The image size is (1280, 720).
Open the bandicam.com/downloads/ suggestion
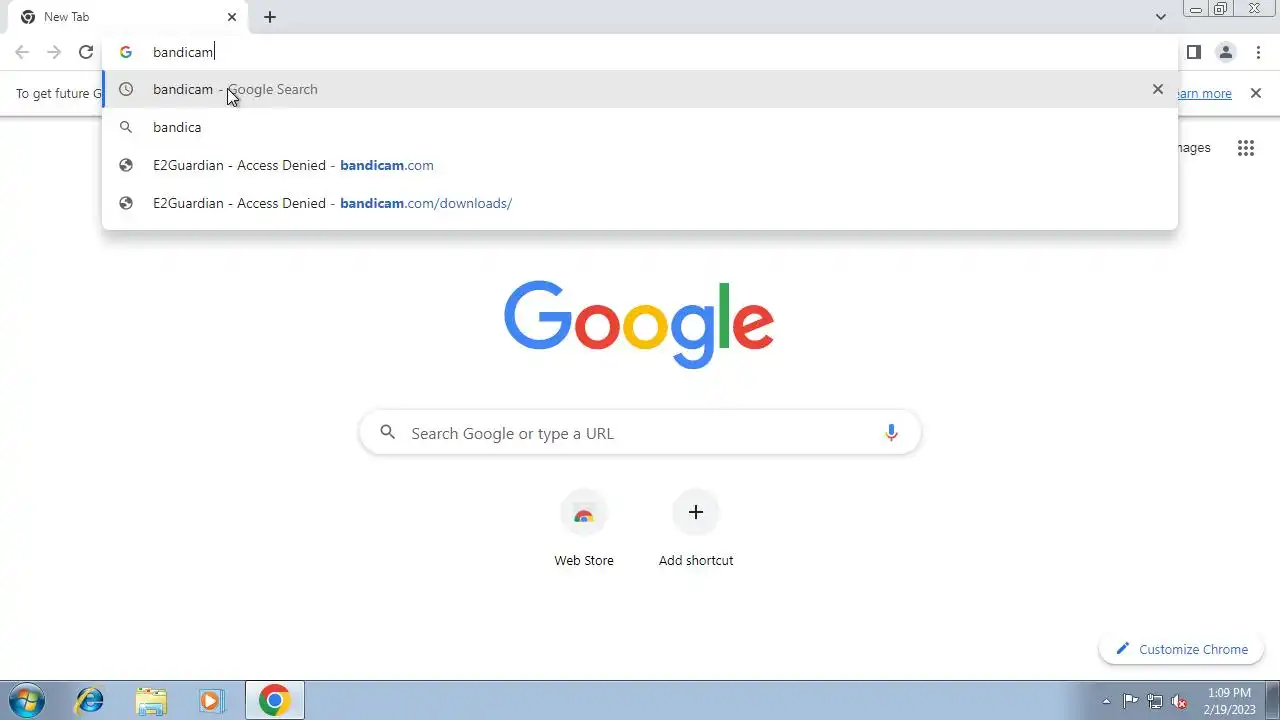pyautogui.click(x=640, y=203)
